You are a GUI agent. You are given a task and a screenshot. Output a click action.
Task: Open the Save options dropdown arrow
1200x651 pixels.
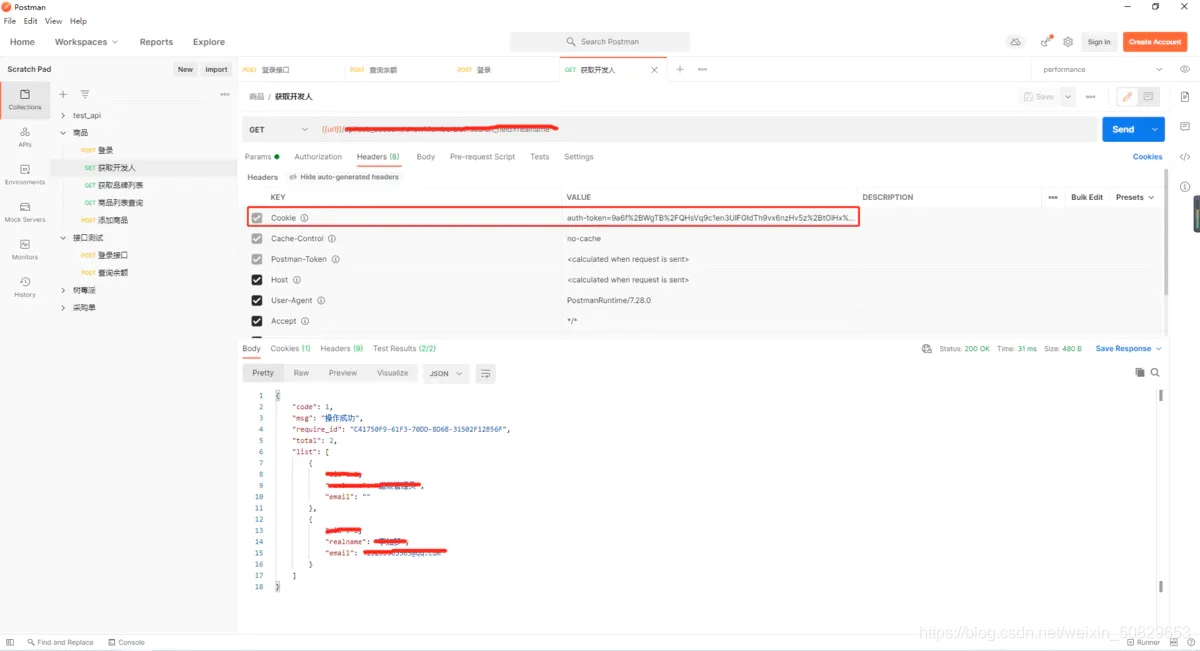1068,97
